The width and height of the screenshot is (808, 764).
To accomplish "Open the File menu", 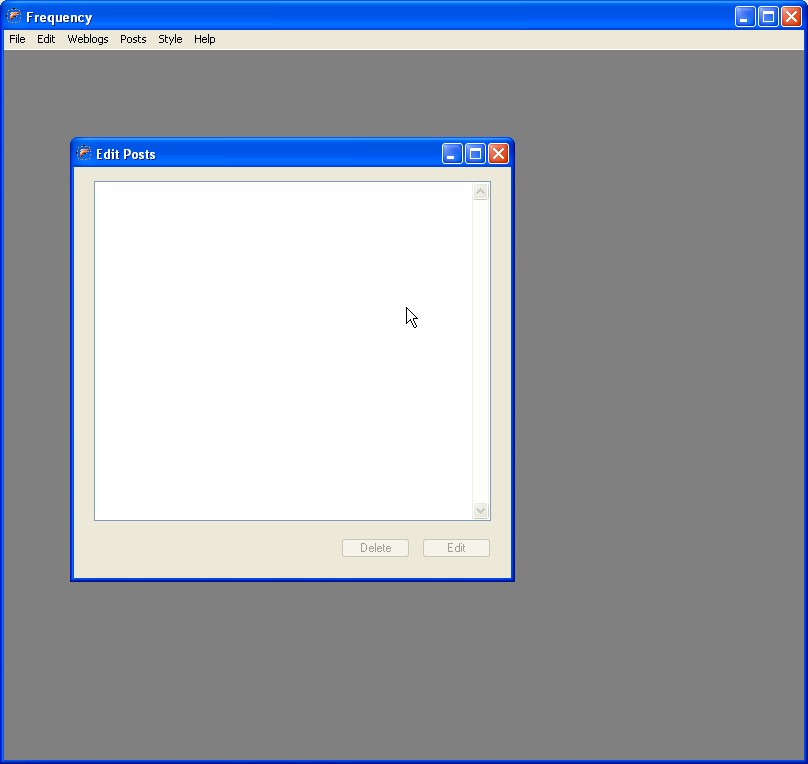I will (x=17, y=39).
